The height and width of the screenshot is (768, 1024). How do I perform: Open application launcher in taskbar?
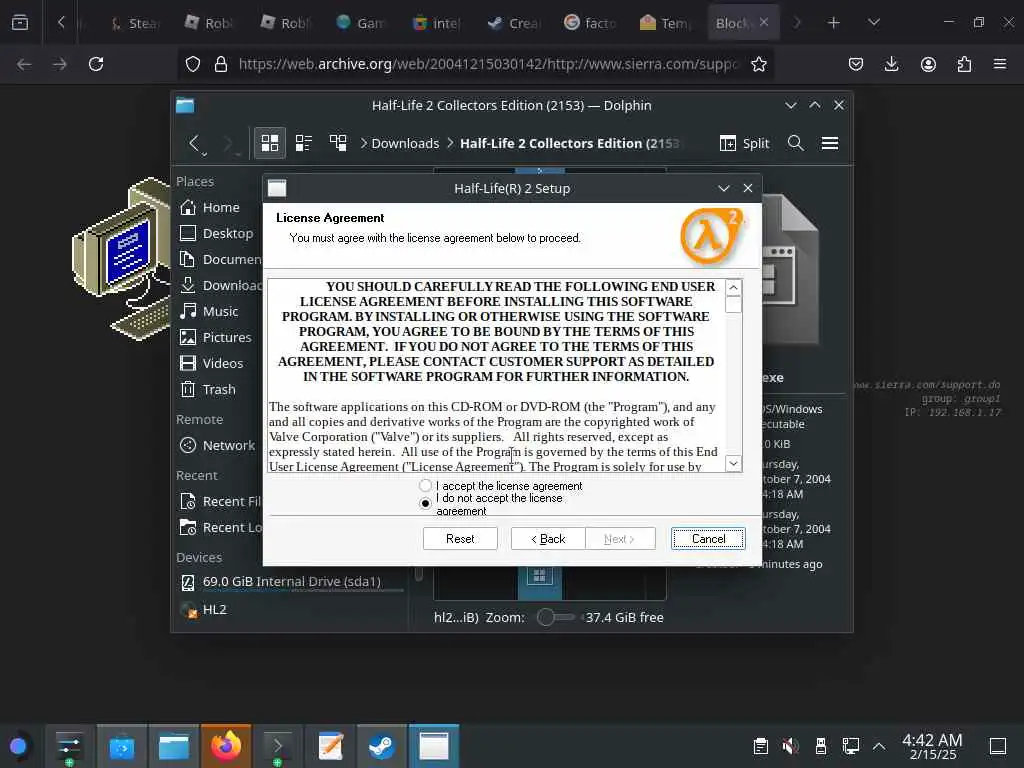(18, 746)
